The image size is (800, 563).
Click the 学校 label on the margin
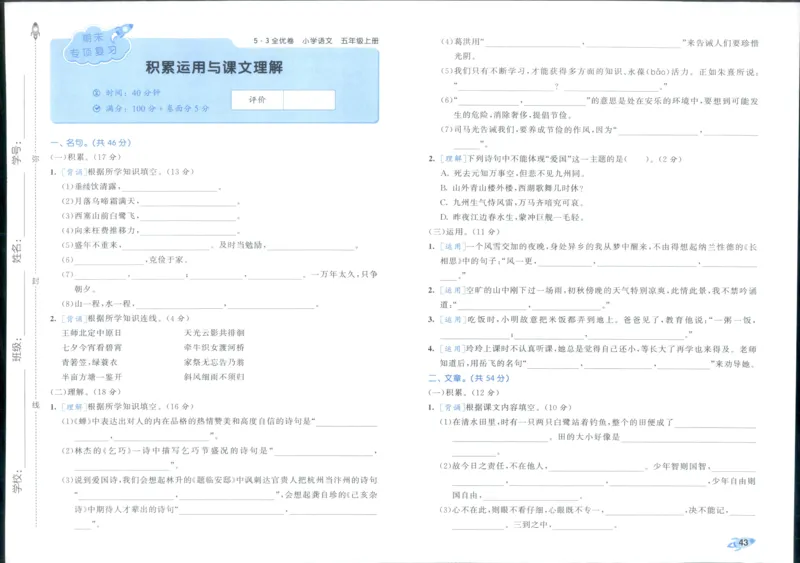coord(18,482)
